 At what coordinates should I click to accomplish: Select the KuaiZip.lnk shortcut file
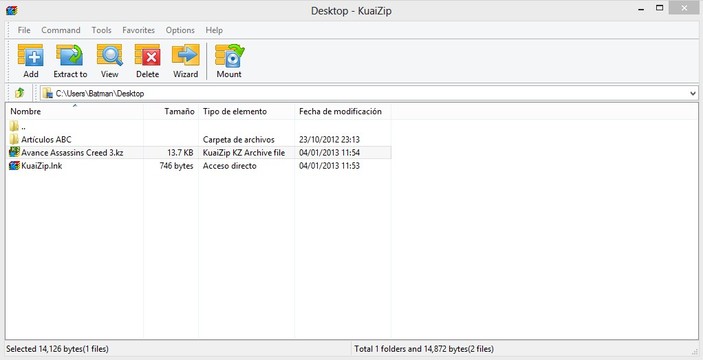(42, 166)
